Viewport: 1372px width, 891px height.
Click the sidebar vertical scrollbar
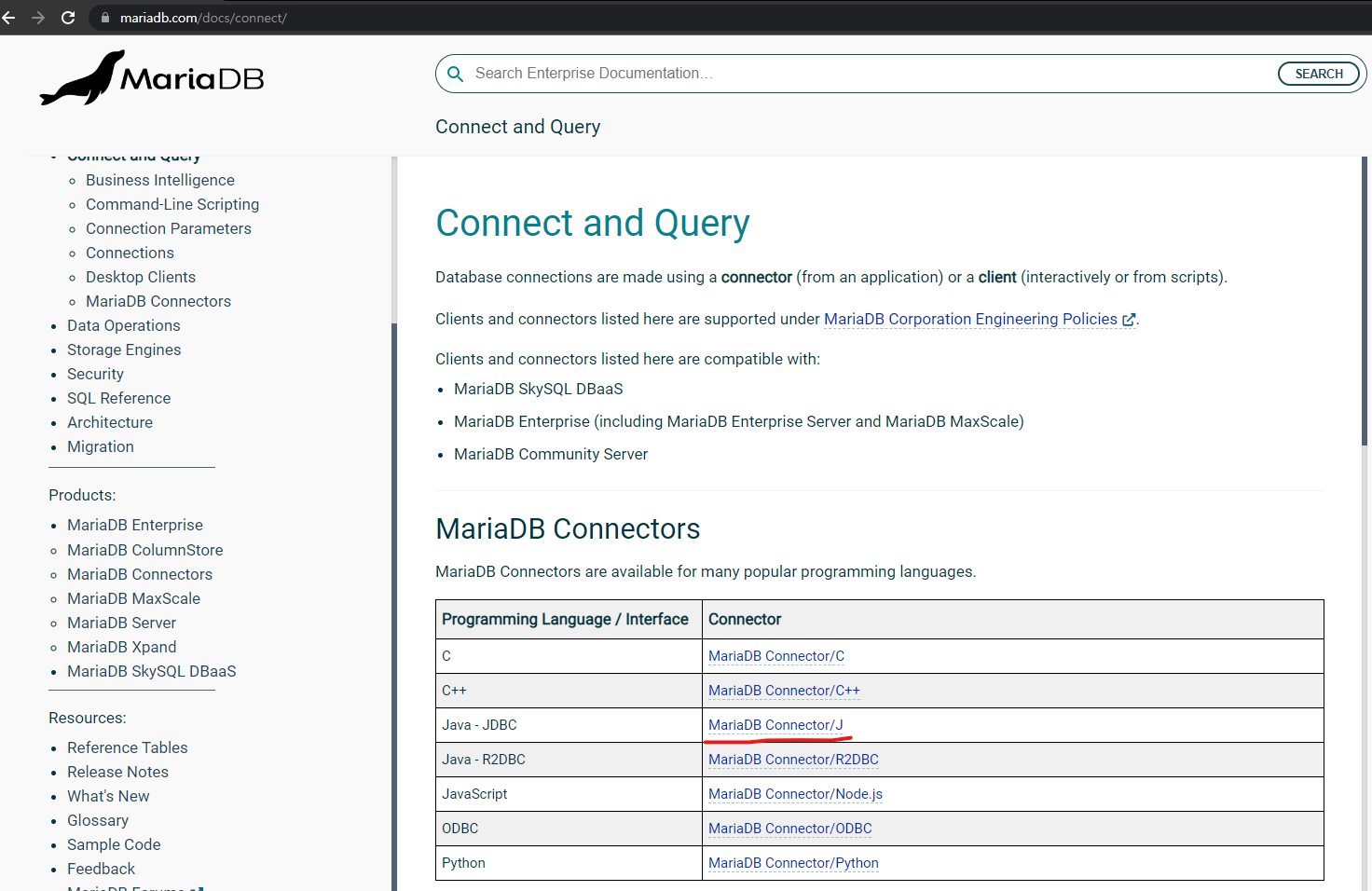coord(394,606)
